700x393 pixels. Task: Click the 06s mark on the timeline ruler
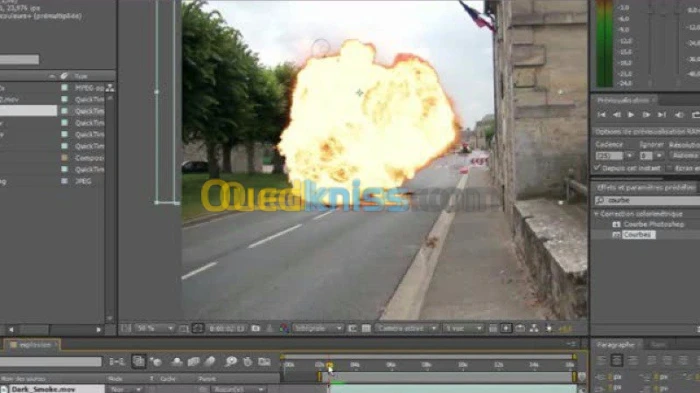point(390,365)
